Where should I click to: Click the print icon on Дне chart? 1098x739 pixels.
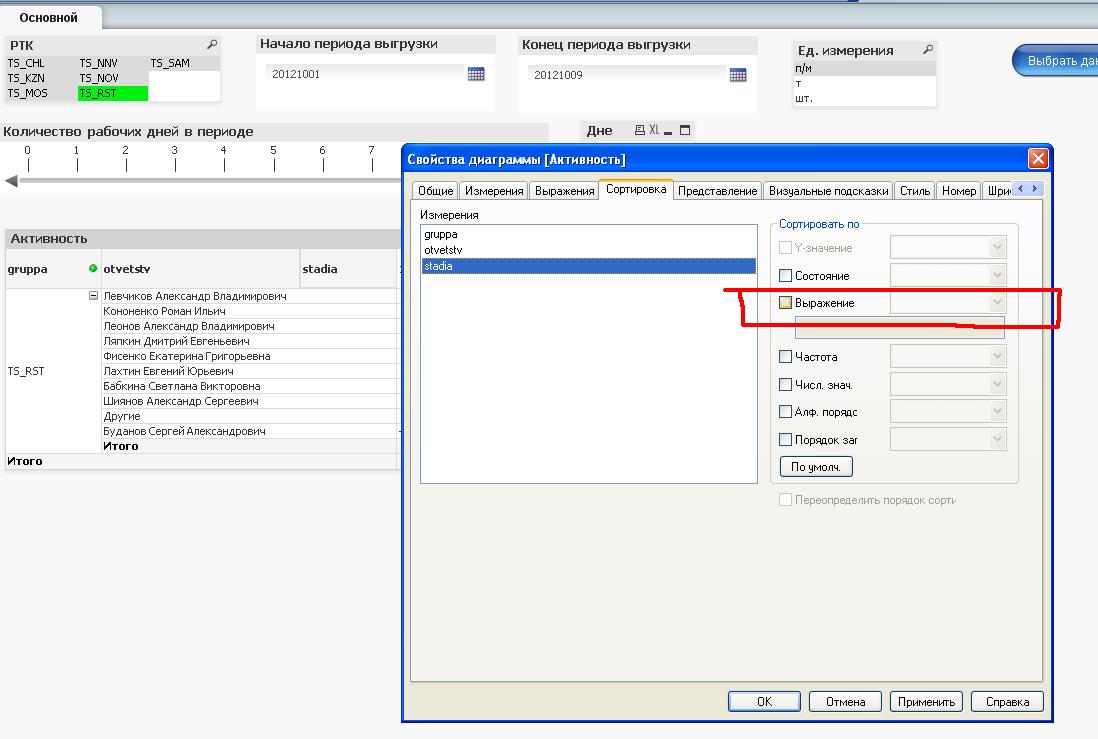click(x=640, y=130)
